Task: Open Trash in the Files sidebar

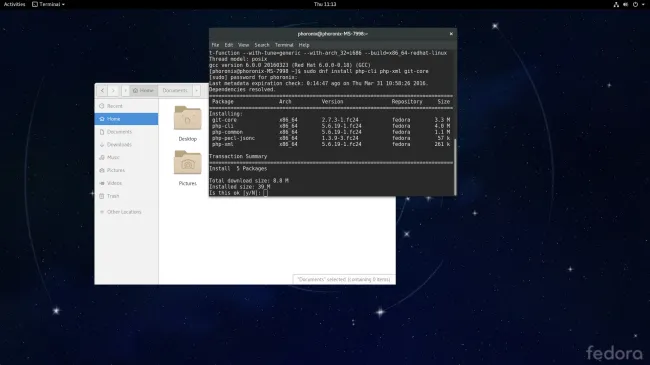Action: pos(126,196)
